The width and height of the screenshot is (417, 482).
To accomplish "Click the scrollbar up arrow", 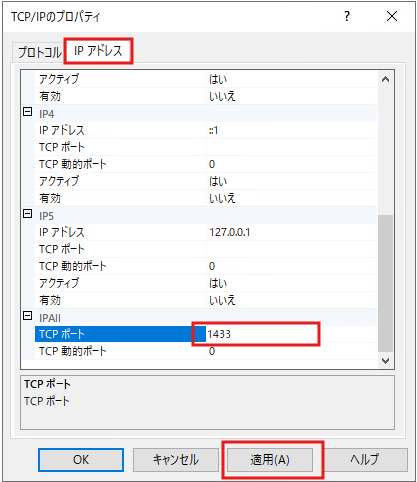I will 386,79.
